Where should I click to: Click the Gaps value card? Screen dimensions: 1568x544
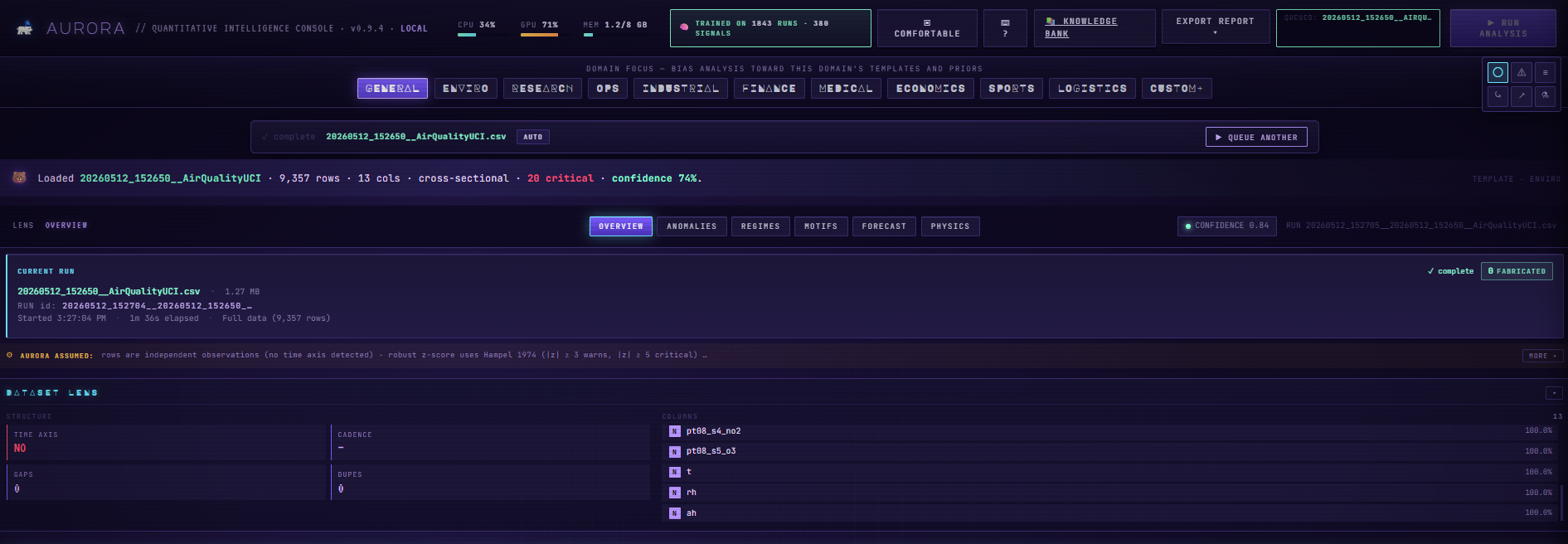168,482
